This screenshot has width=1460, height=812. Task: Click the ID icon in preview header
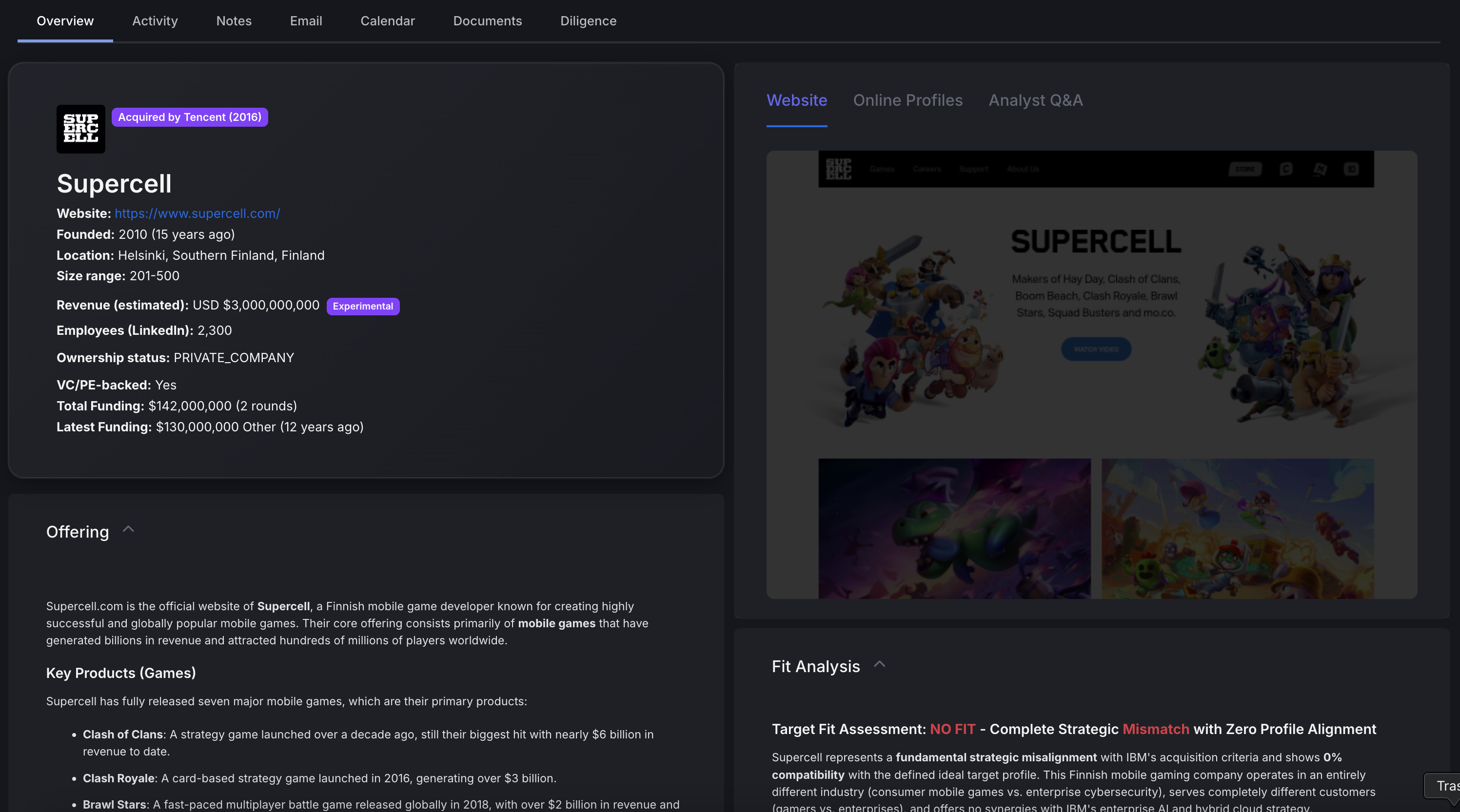pyautogui.click(x=1351, y=169)
